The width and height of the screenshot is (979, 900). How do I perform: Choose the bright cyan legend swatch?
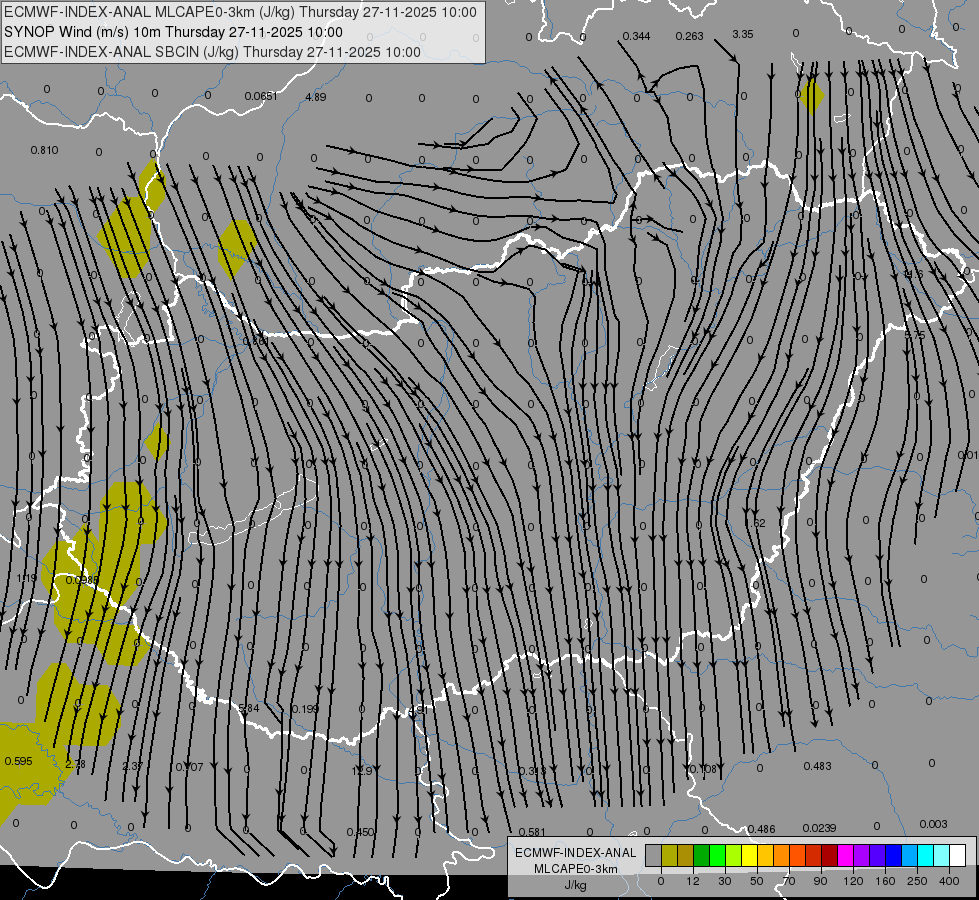point(926,855)
